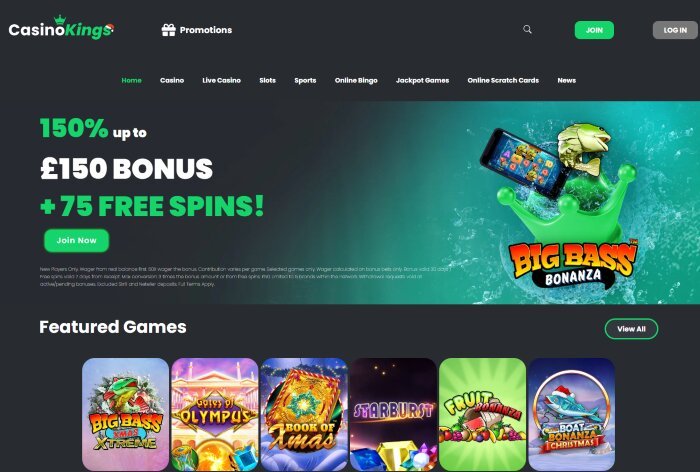The height and width of the screenshot is (472, 700).
Task: Open the Online Bingo page
Action: [356, 80]
